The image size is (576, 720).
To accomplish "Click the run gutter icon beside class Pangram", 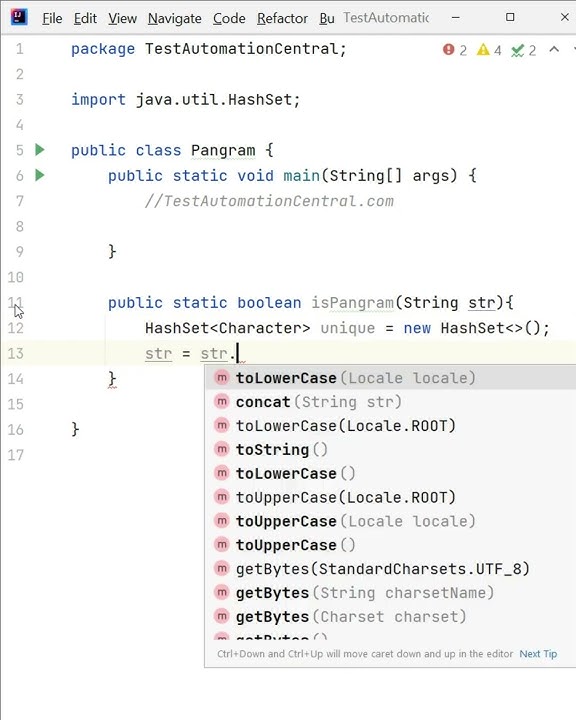I will point(40,150).
